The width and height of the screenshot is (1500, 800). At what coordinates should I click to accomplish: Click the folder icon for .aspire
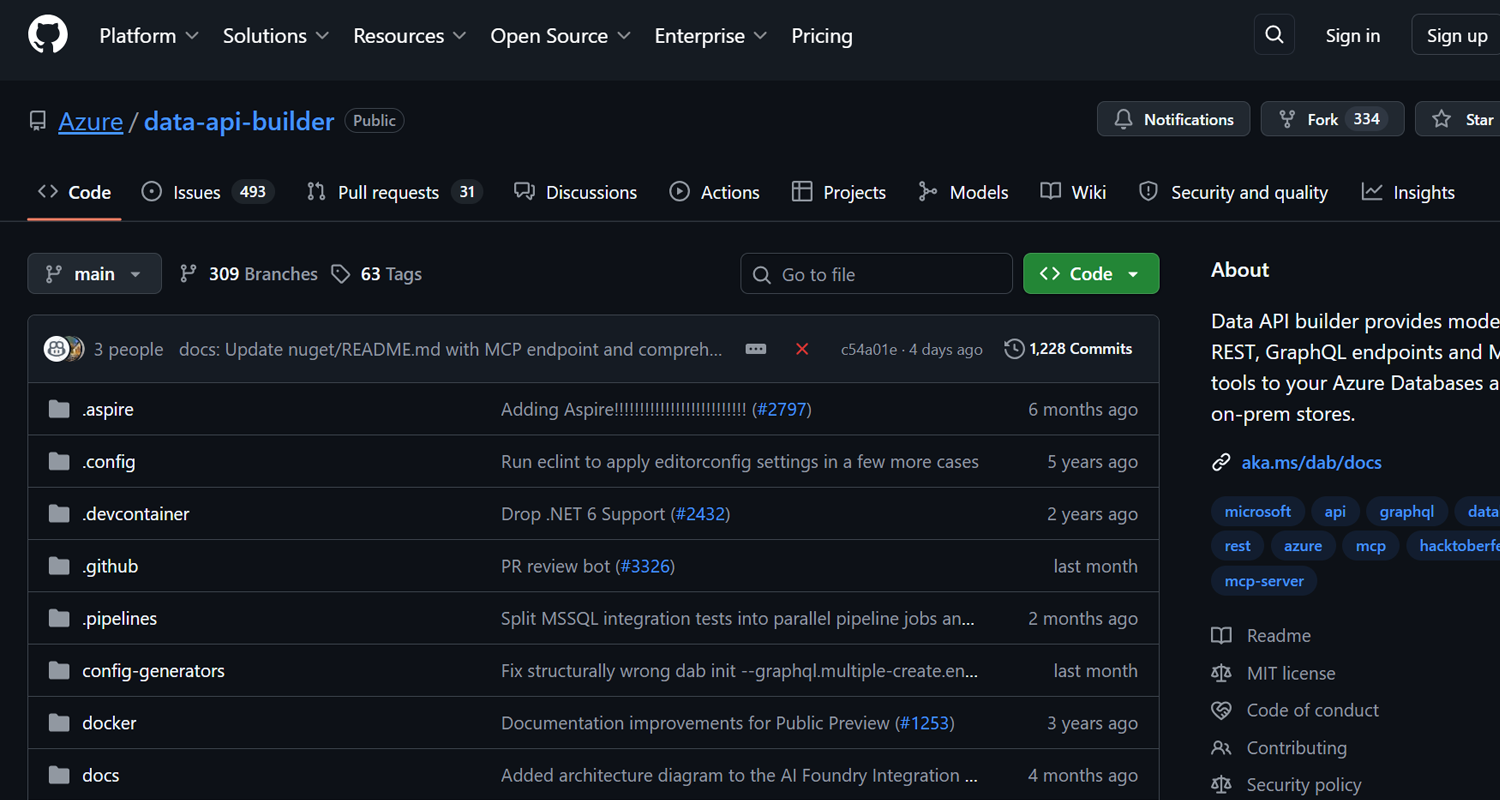(59, 409)
